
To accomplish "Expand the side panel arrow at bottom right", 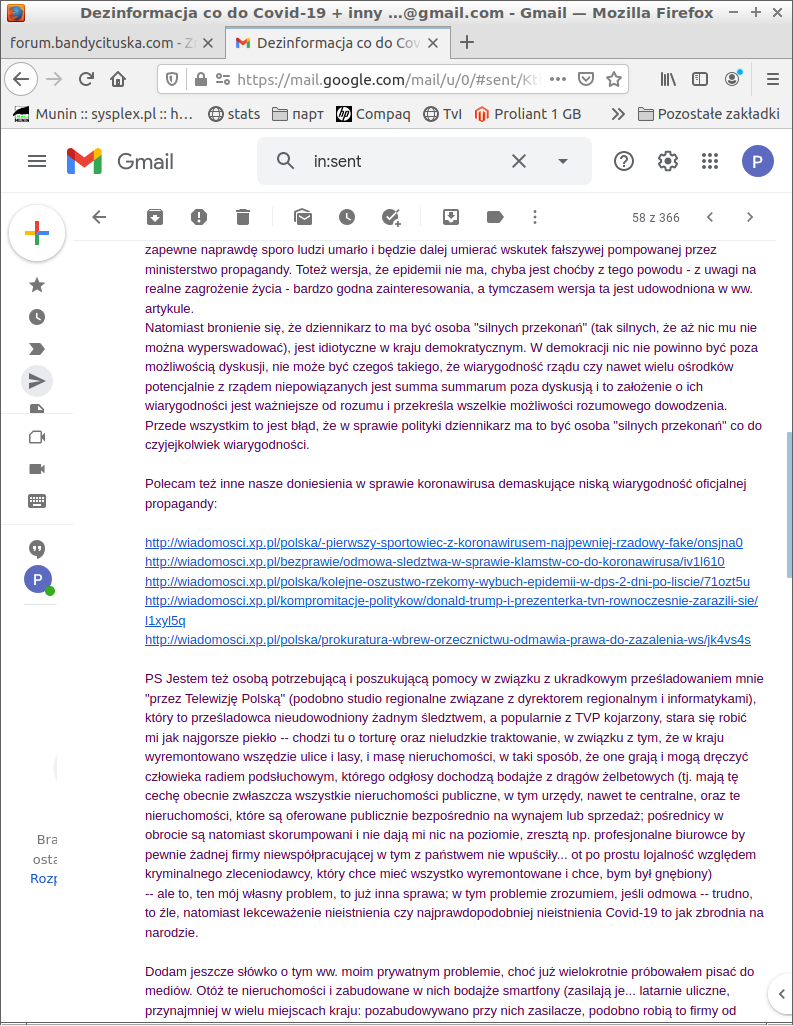I will click(x=780, y=993).
